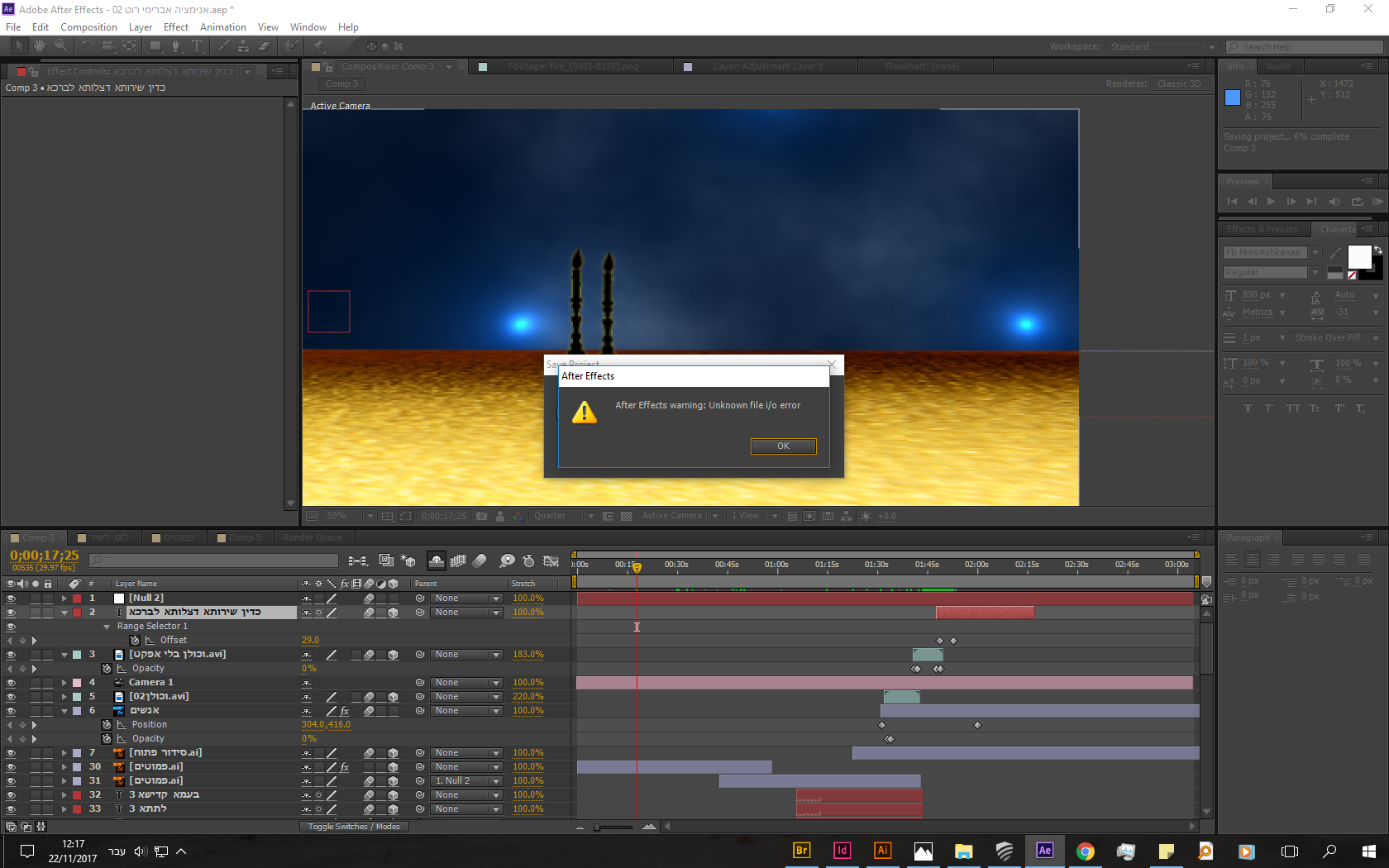Select the Zoom magnifier tool

[x=60, y=46]
